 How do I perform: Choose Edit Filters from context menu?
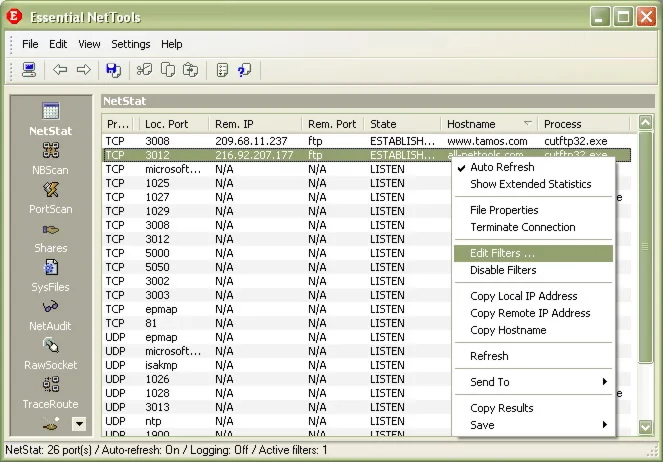point(502,253)
